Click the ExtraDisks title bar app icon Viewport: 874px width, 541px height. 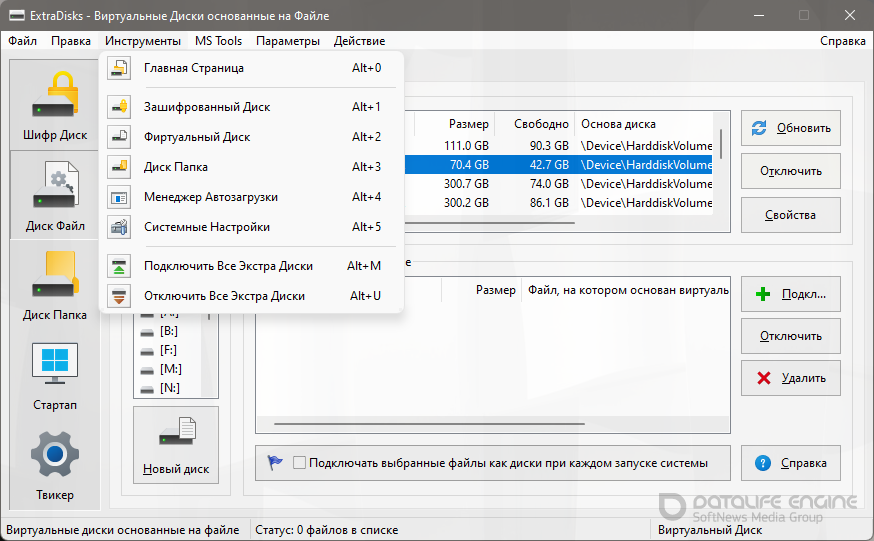tap(17, 15)
